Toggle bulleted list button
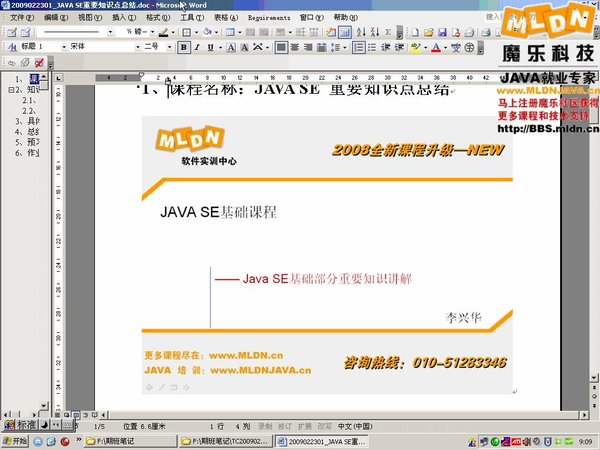The image size is (600, 450). click(372, 47)
